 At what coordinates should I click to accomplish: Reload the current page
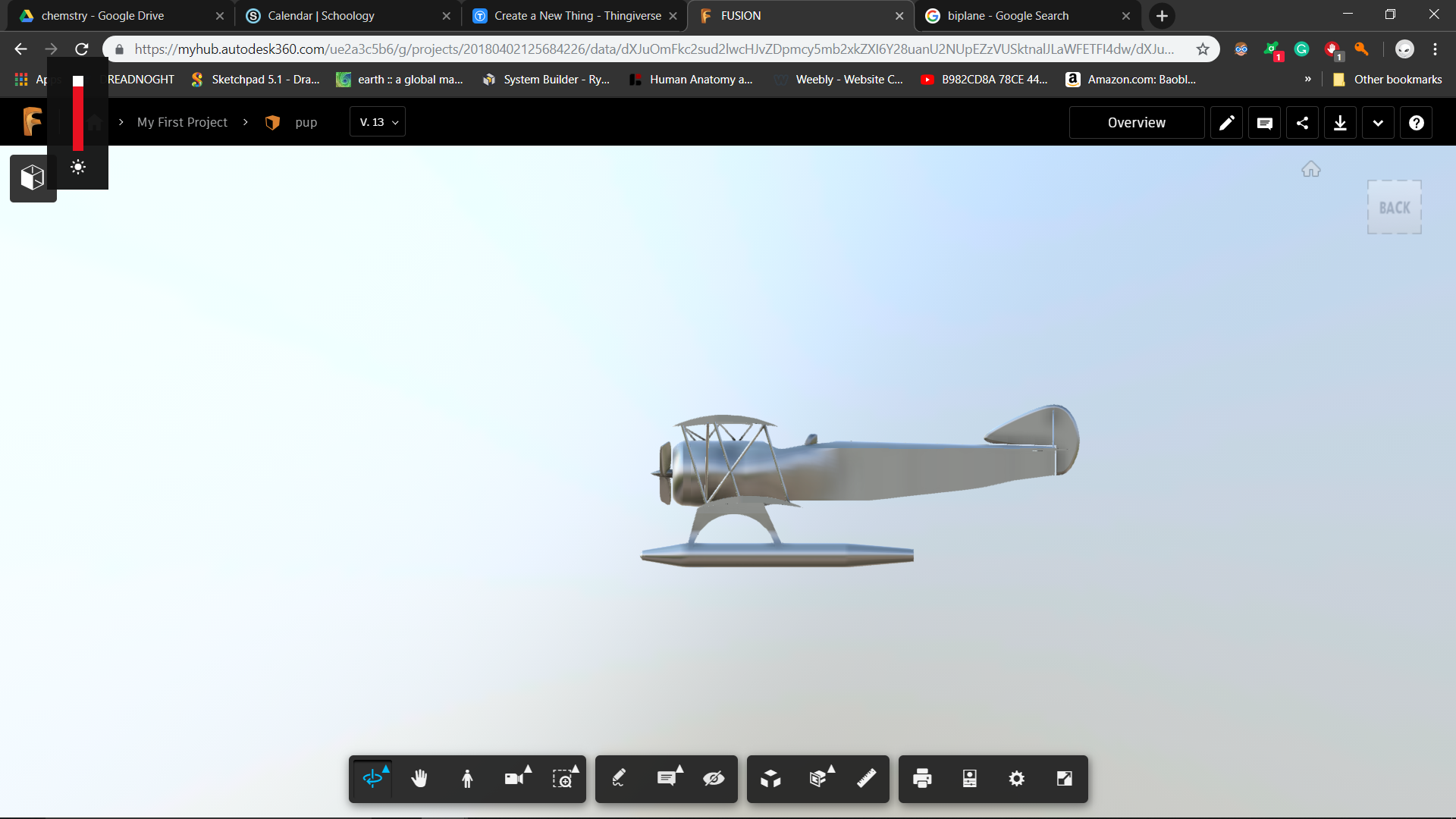click(82, 49)
